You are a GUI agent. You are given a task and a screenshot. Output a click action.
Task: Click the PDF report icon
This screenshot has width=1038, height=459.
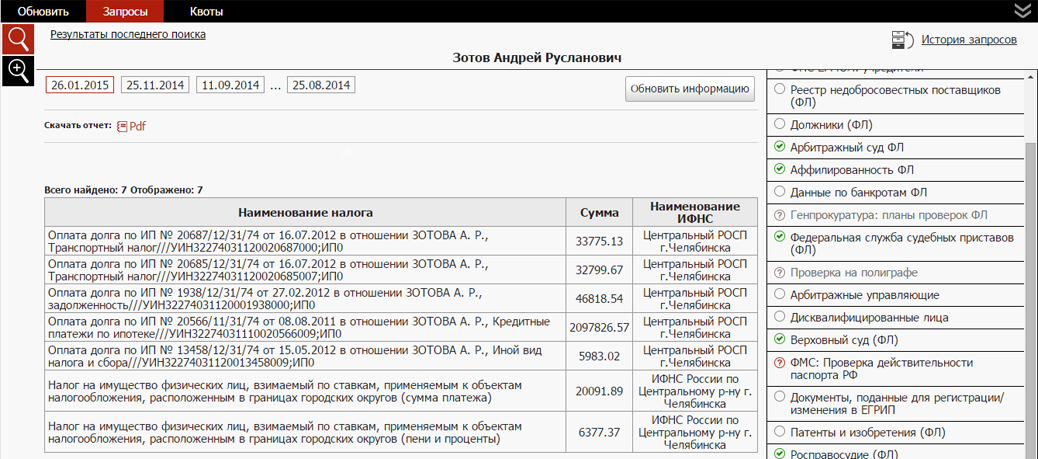(122, 126)
